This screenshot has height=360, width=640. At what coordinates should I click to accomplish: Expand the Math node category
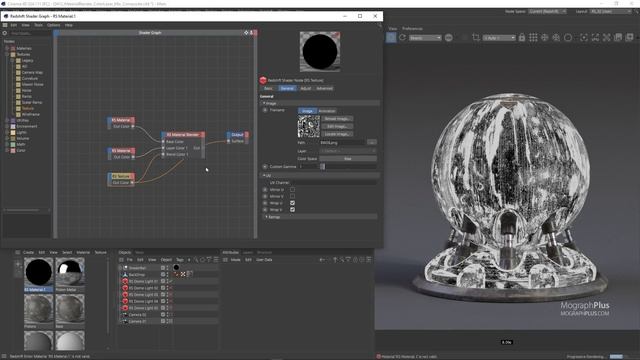pyautogui.click(x=7, y=144)
